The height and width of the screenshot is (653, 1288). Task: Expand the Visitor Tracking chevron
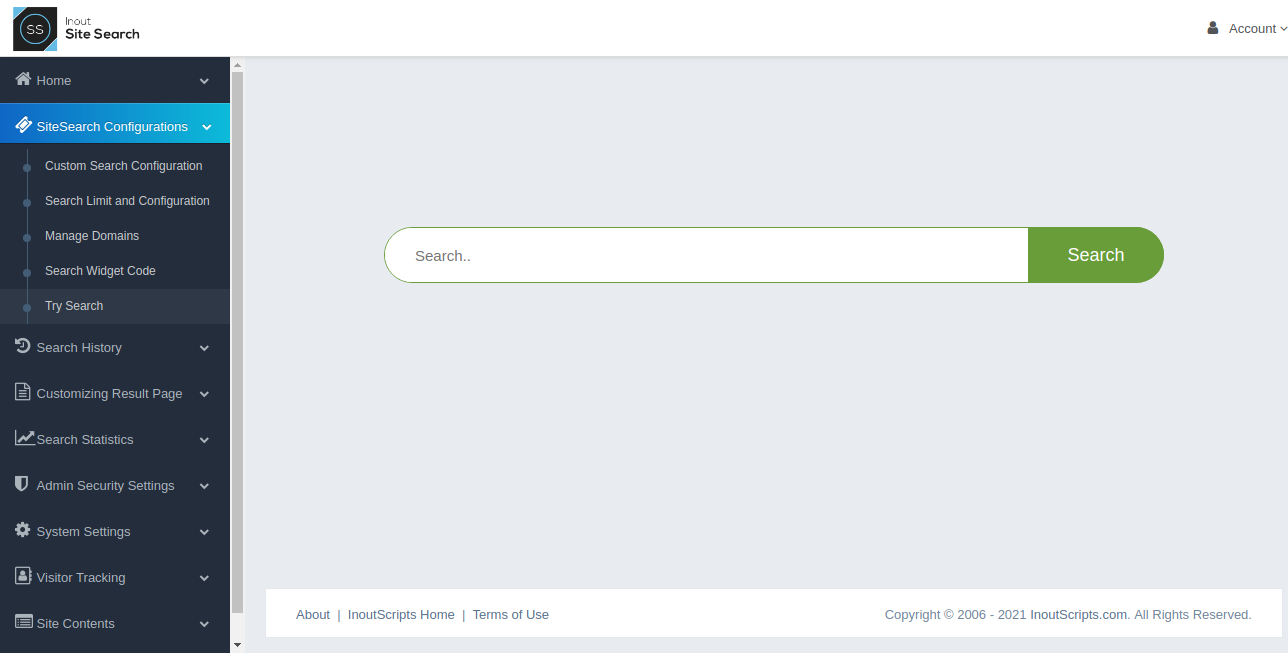(204, 578)
